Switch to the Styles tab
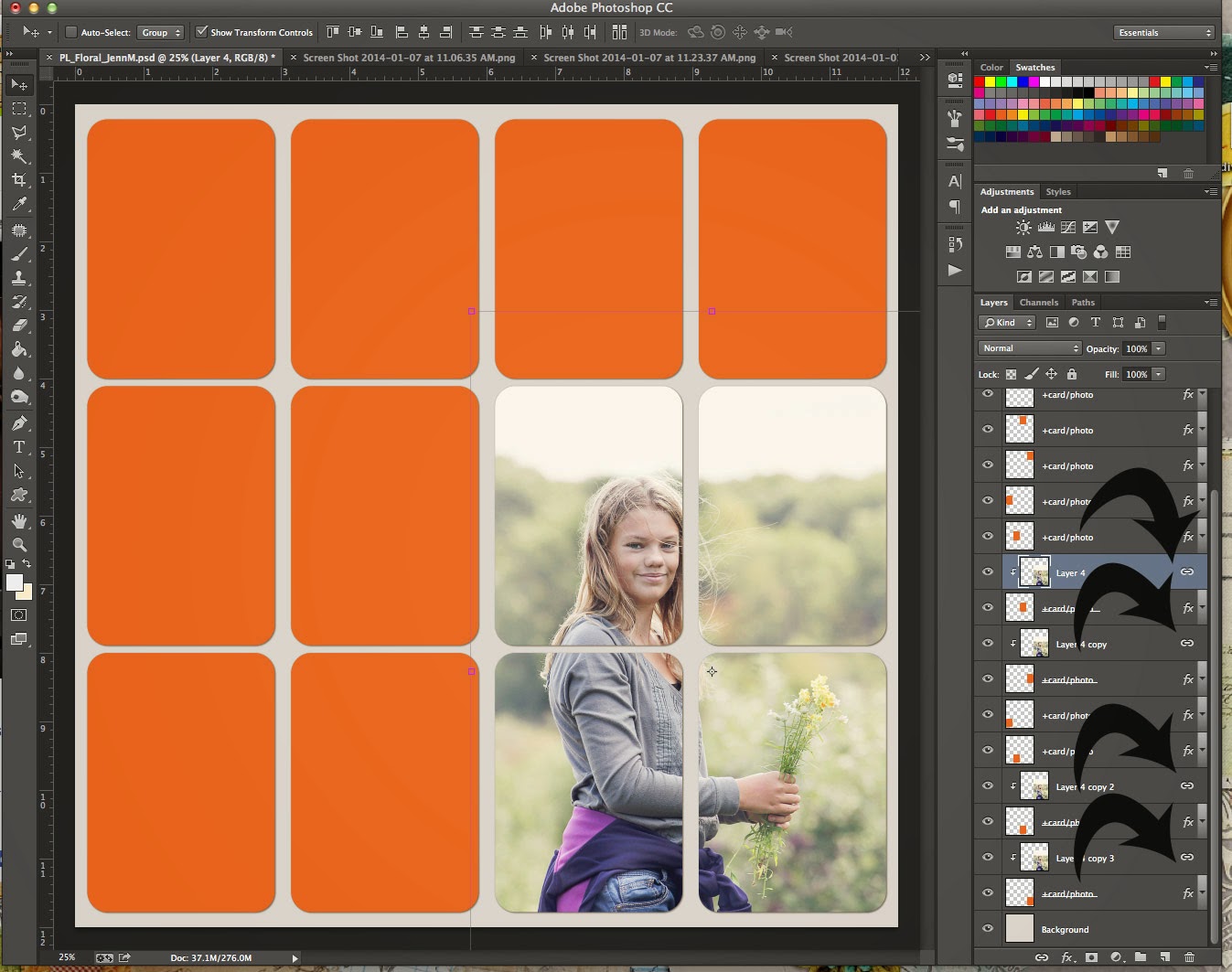This screenshot has height=972, width=1232. [1058, 191]
